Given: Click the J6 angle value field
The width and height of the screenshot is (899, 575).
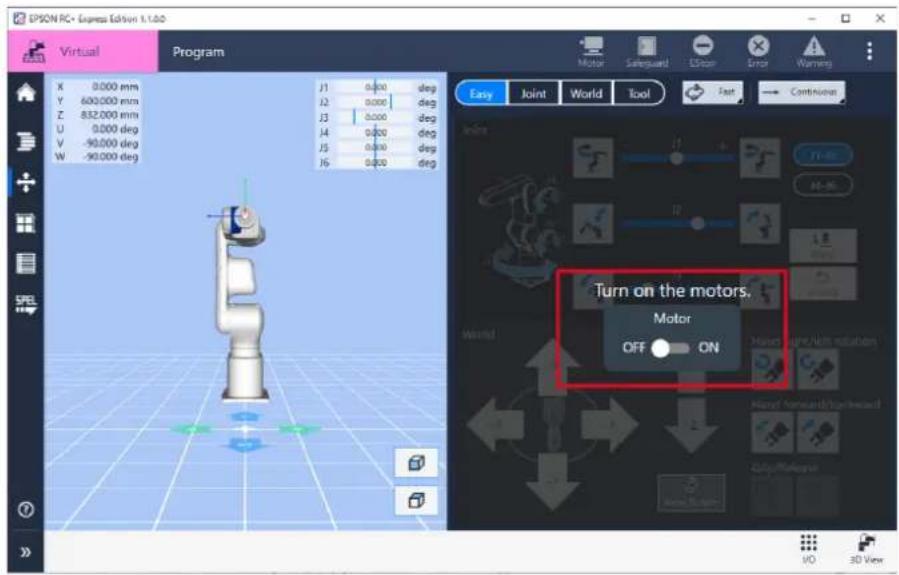Looking at the screenshot, I should [x=375, y=163].
